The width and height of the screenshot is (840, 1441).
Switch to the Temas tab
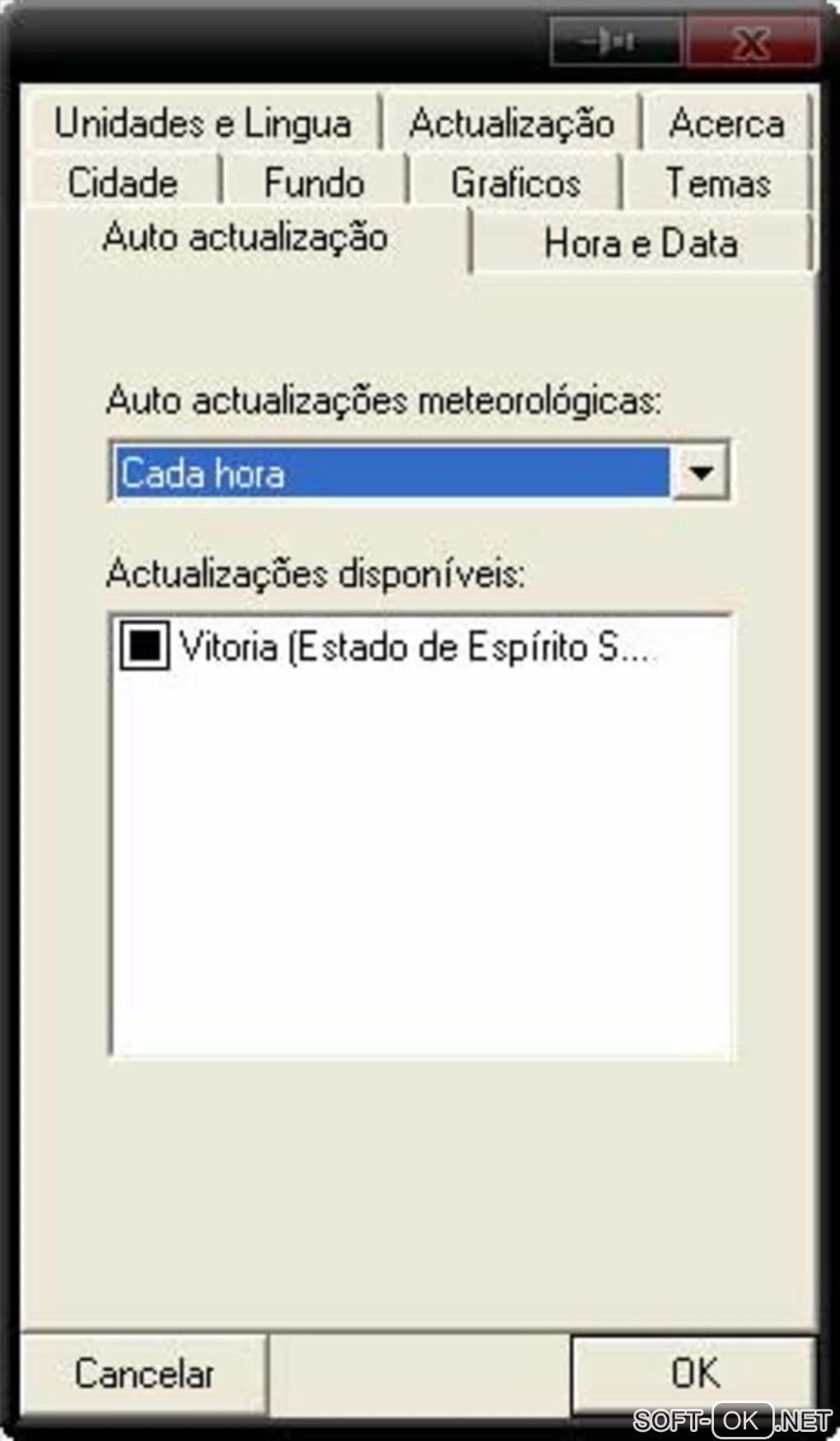pyautogui.click(x=718, y=182)
